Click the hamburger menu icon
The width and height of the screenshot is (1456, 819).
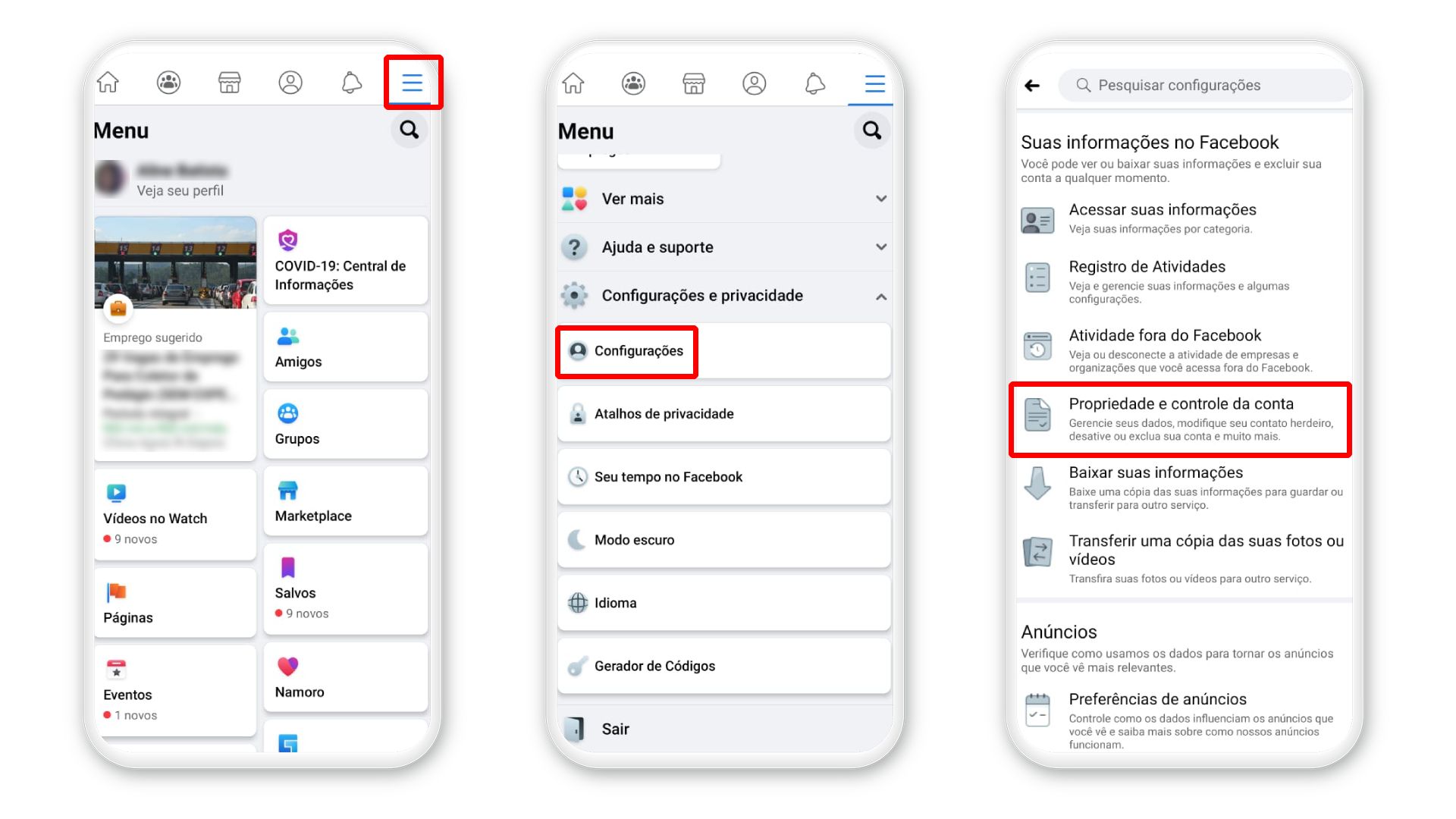click(x=411, y=83)
